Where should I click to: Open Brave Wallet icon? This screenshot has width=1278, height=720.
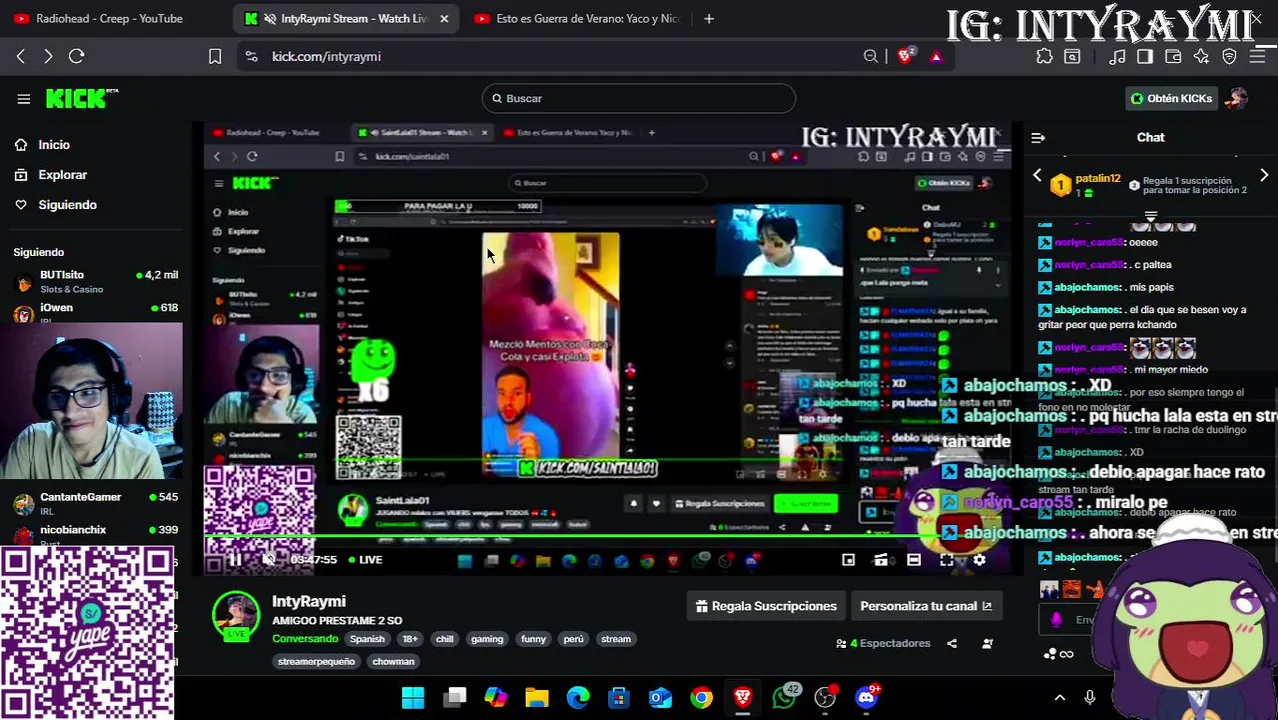pyautogui.click(x=1173, y=57)
